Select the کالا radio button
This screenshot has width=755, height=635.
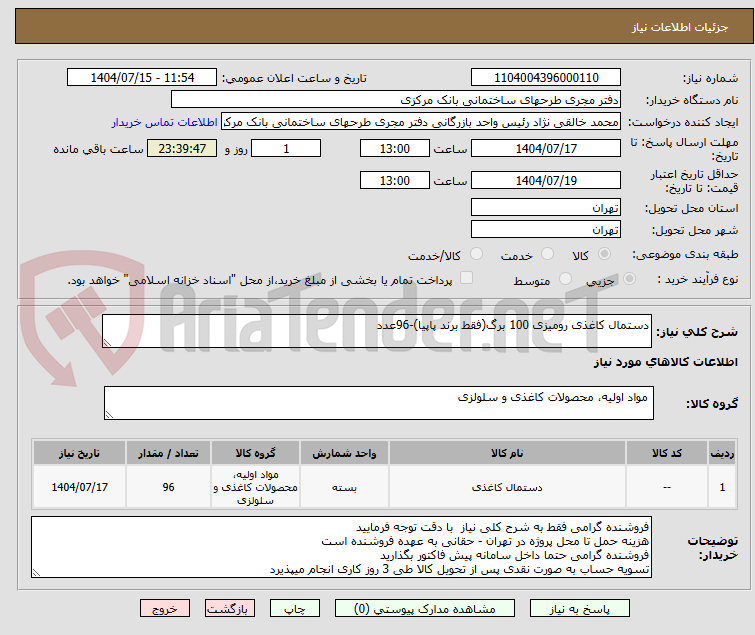604,253
